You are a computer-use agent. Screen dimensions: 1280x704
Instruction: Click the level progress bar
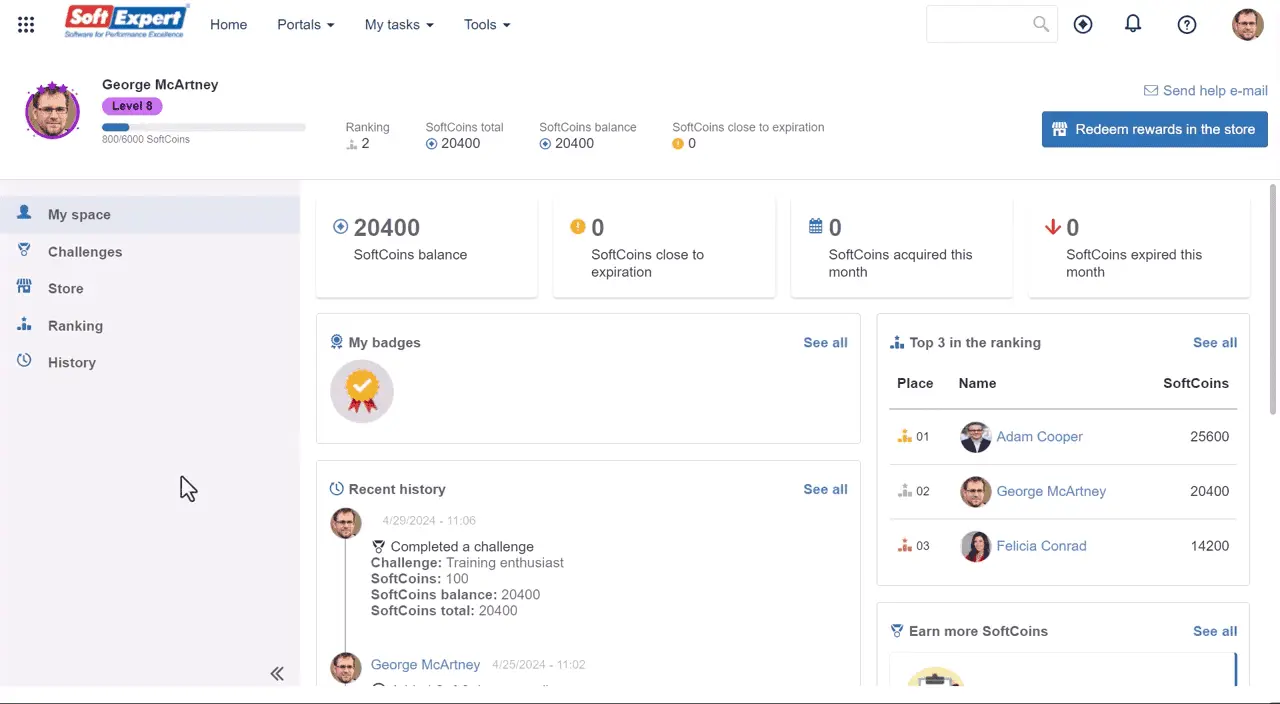click(203, 128)
